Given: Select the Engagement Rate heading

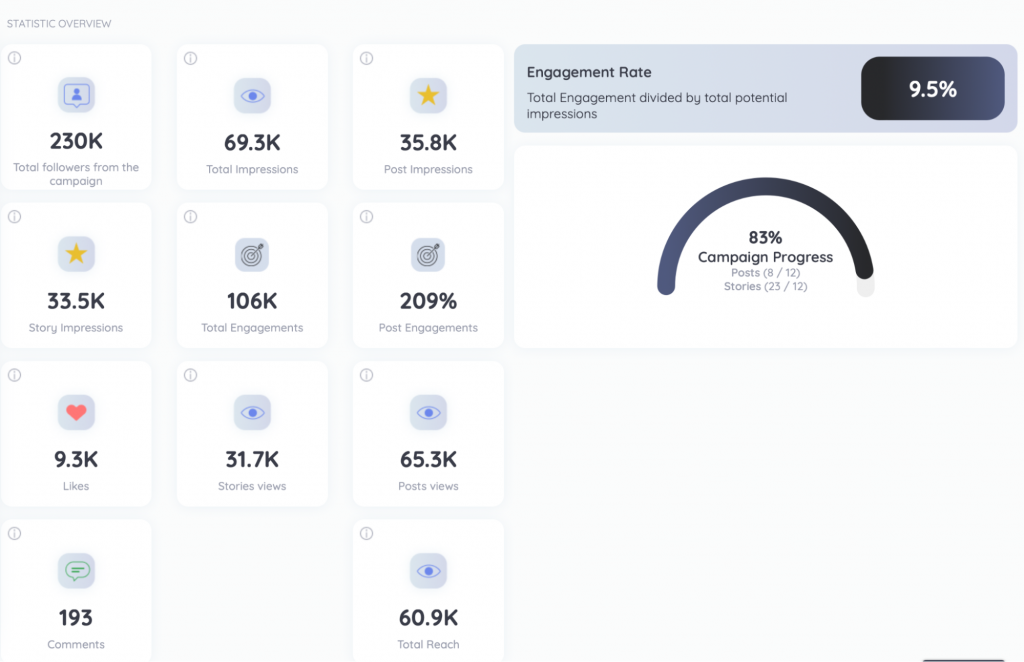Looking at the screenshot, I should coord(589,72).
